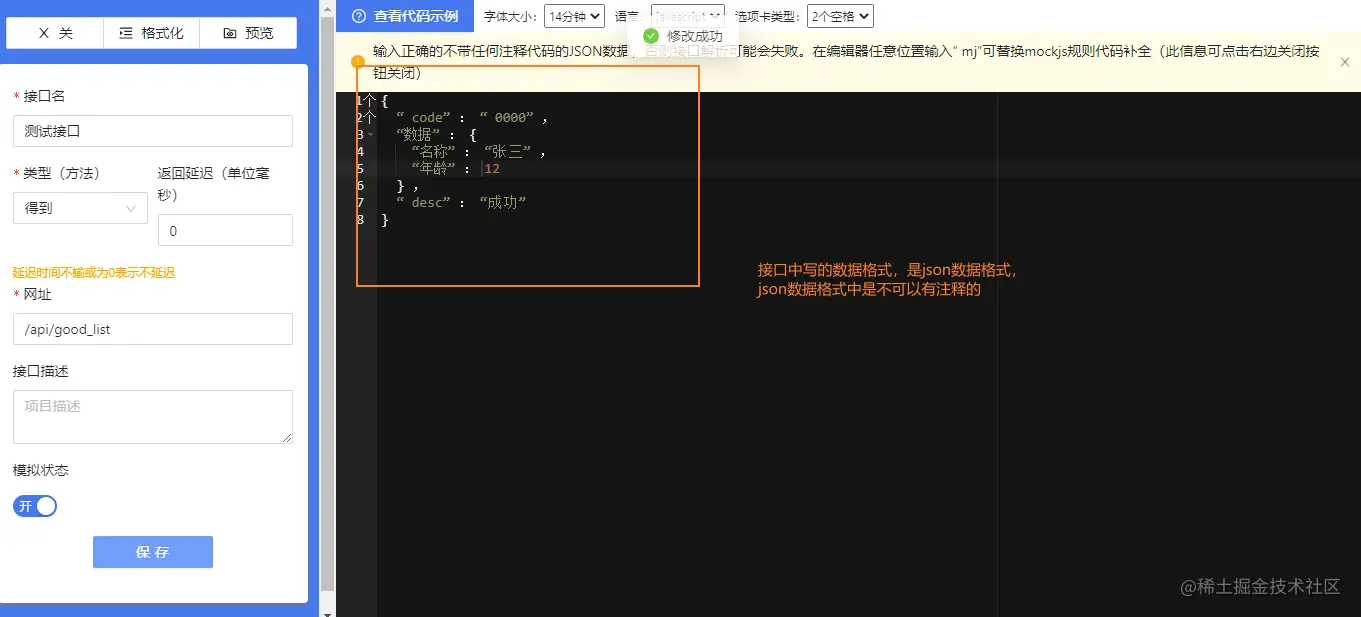Click the 修改成功 toast message
This screenshot has width=1361, height=617.
tap(682, 36)
